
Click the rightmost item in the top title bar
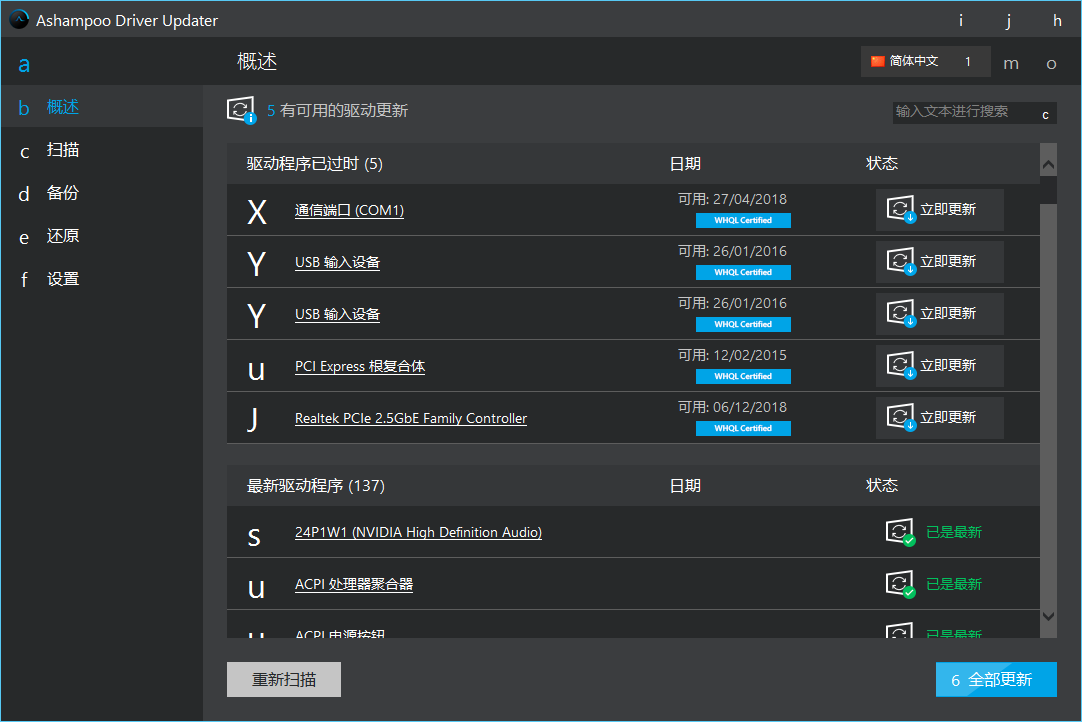point(1057,20)
